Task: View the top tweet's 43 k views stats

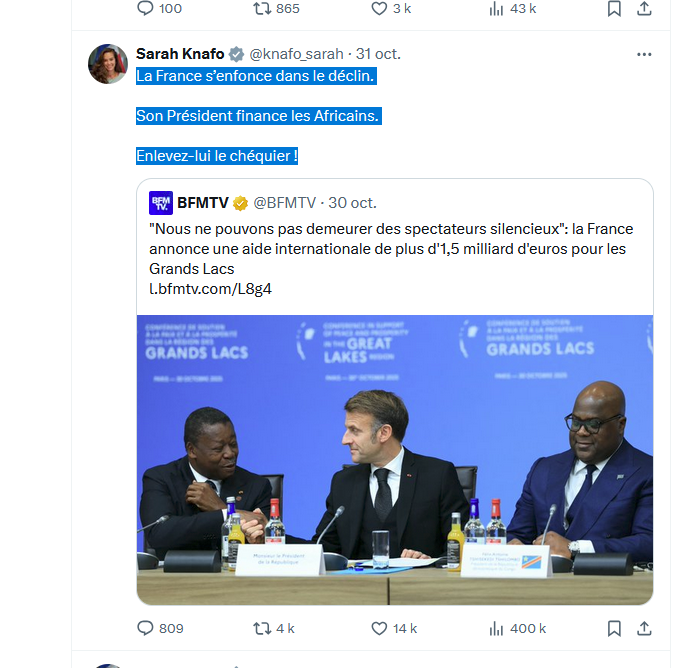Action: (x=497, y=8)
